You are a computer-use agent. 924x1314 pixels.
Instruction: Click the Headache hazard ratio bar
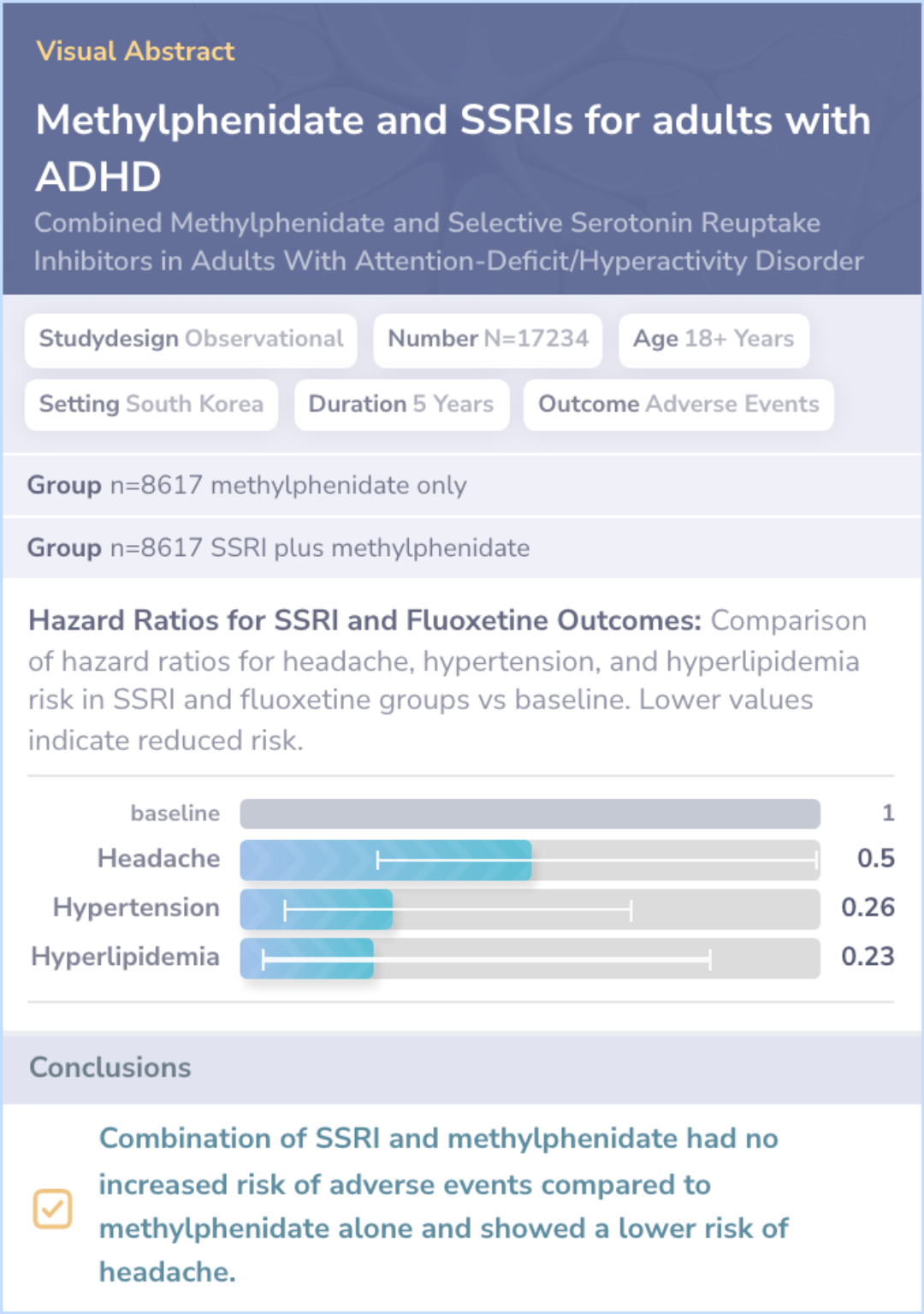tap(385, 861)
